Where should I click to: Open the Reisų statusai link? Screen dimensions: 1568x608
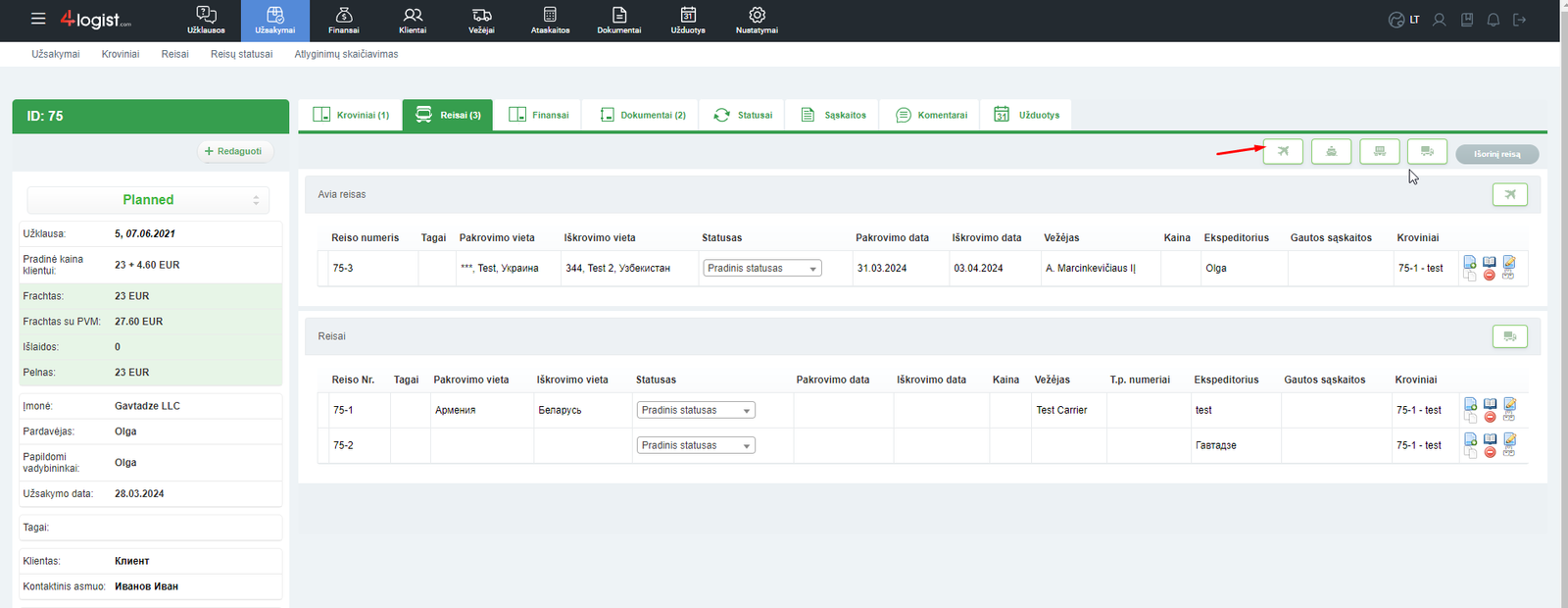pyautogui.click(x=241, y=54)
